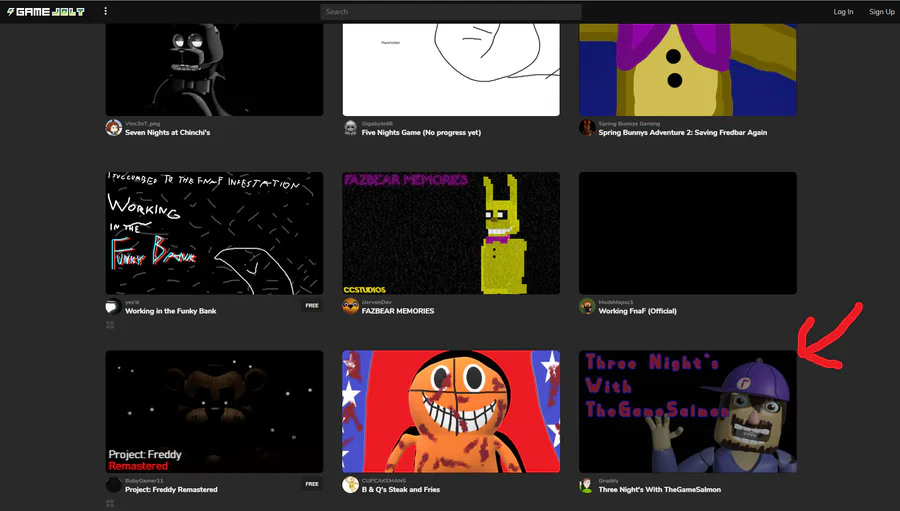
Task: Click the Gruddy avatar icon
Action: (x=587, y=485)
